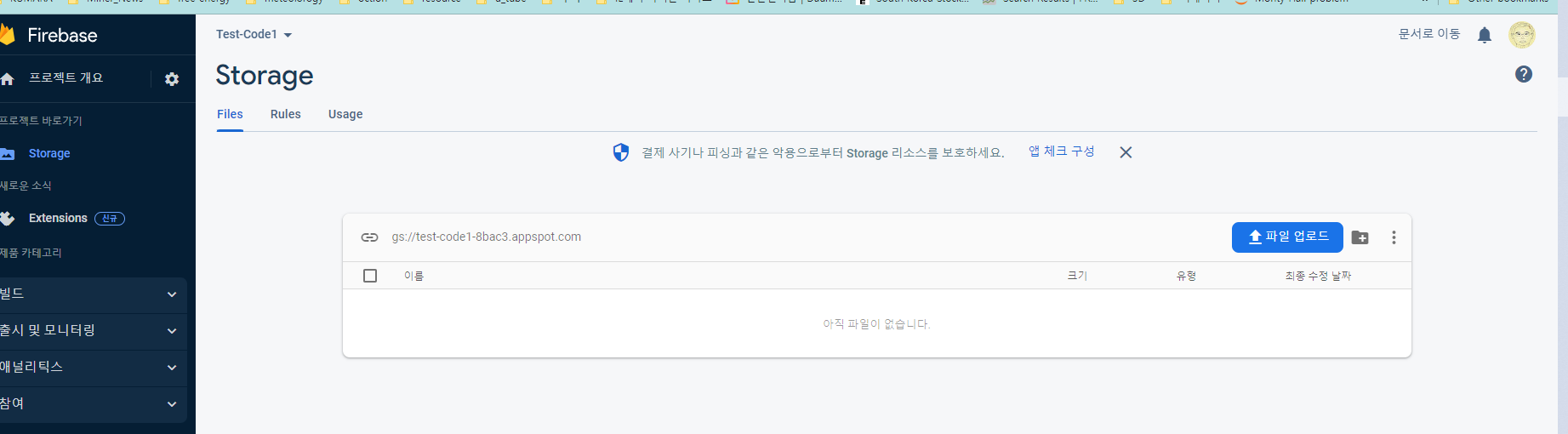
Task: Open project settings gear icon
Action: point(172,79)
